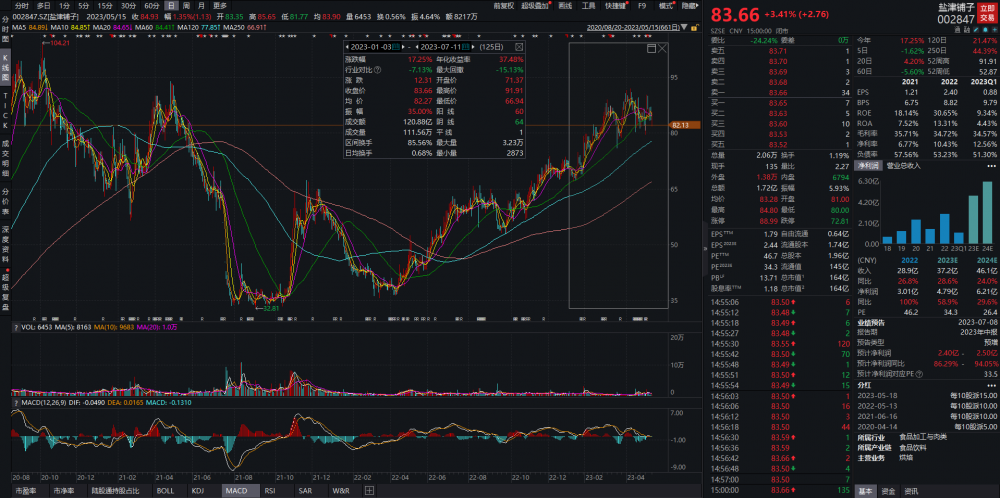Expand the date range dropdown arrow
This screenshot has width=1000, height=498.
tap(684, 27)
